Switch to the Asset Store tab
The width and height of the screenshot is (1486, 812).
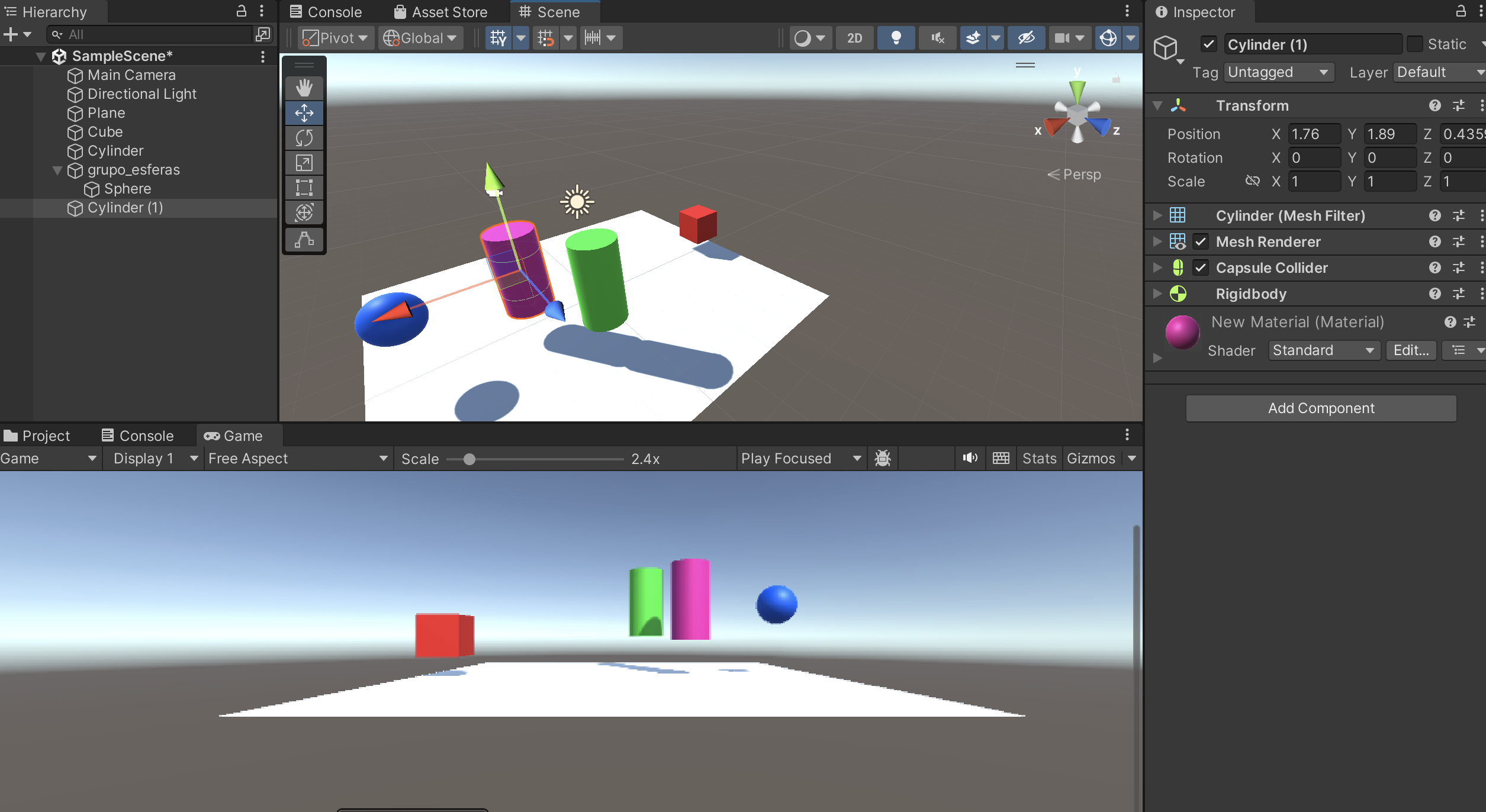[441, 12]
